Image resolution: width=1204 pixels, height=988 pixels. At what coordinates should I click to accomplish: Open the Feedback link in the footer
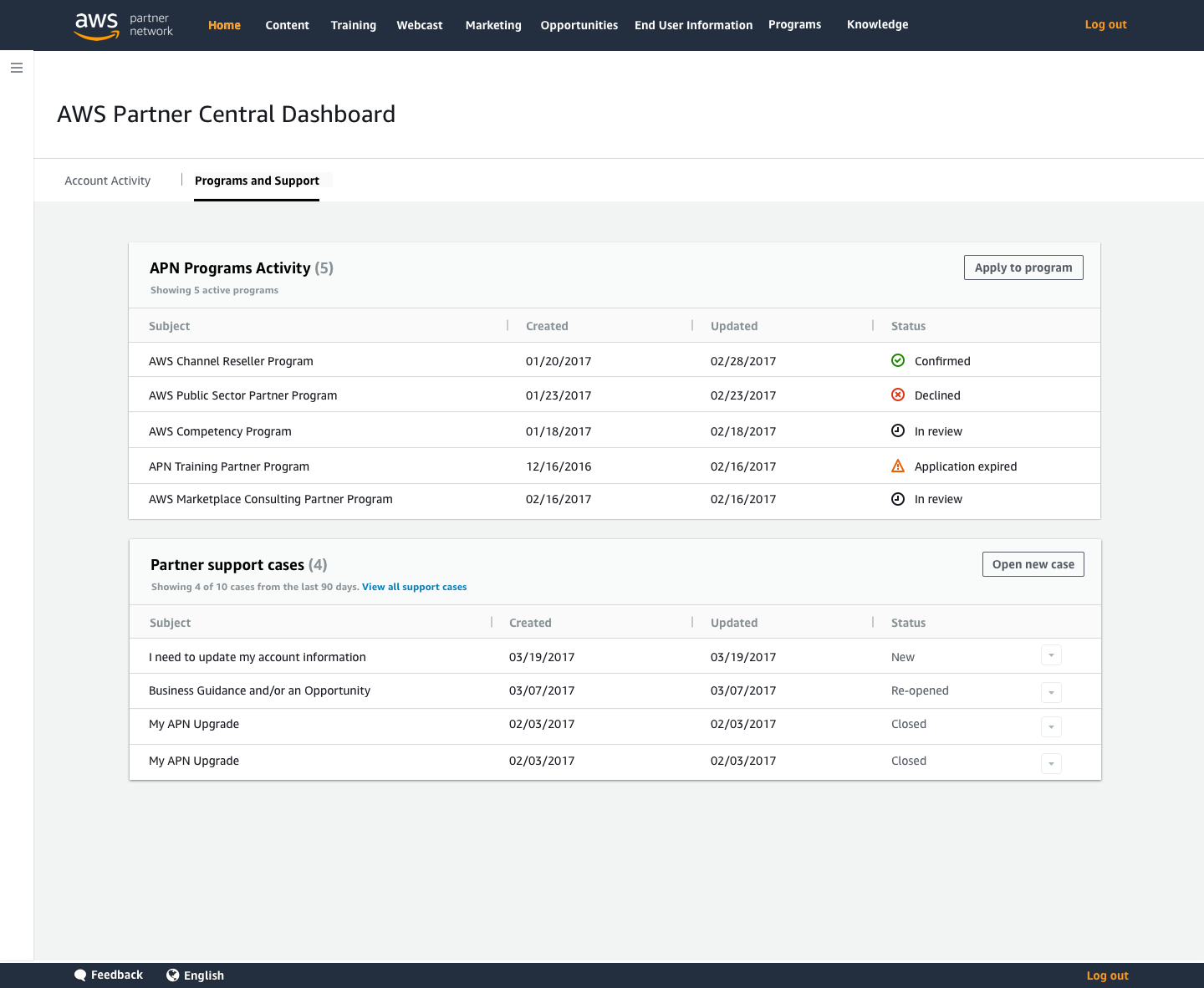click(x=117, y=975)
